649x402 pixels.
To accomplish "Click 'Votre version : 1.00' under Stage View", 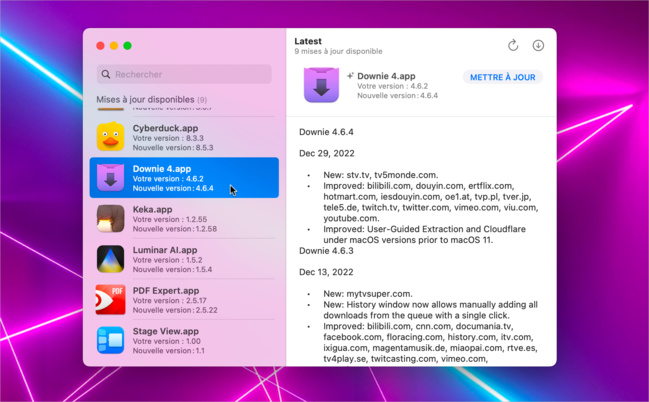I will 166,341.
